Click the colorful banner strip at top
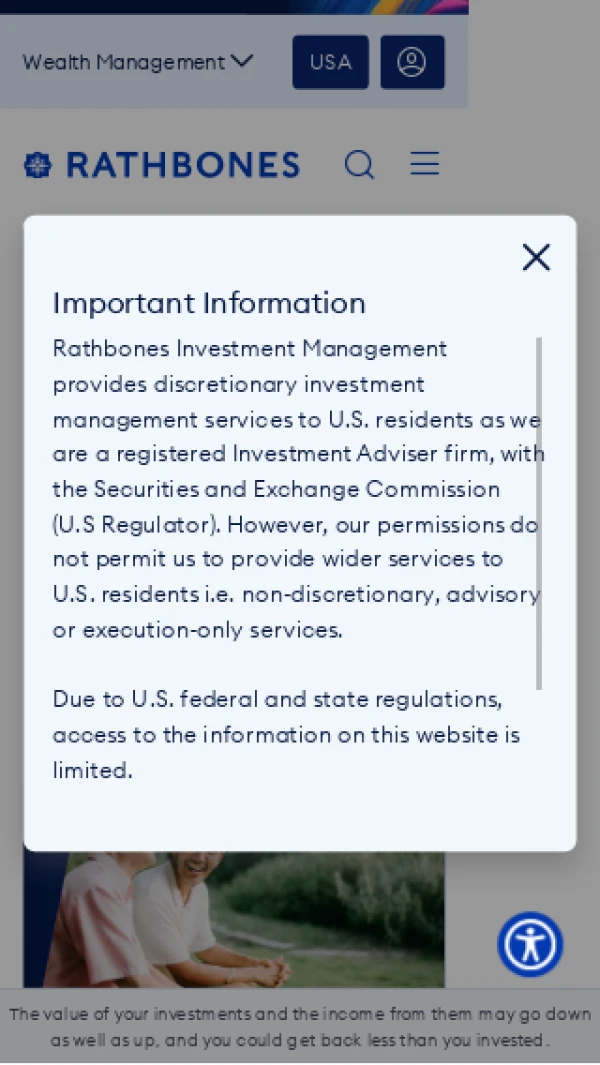 coord(234,7)
